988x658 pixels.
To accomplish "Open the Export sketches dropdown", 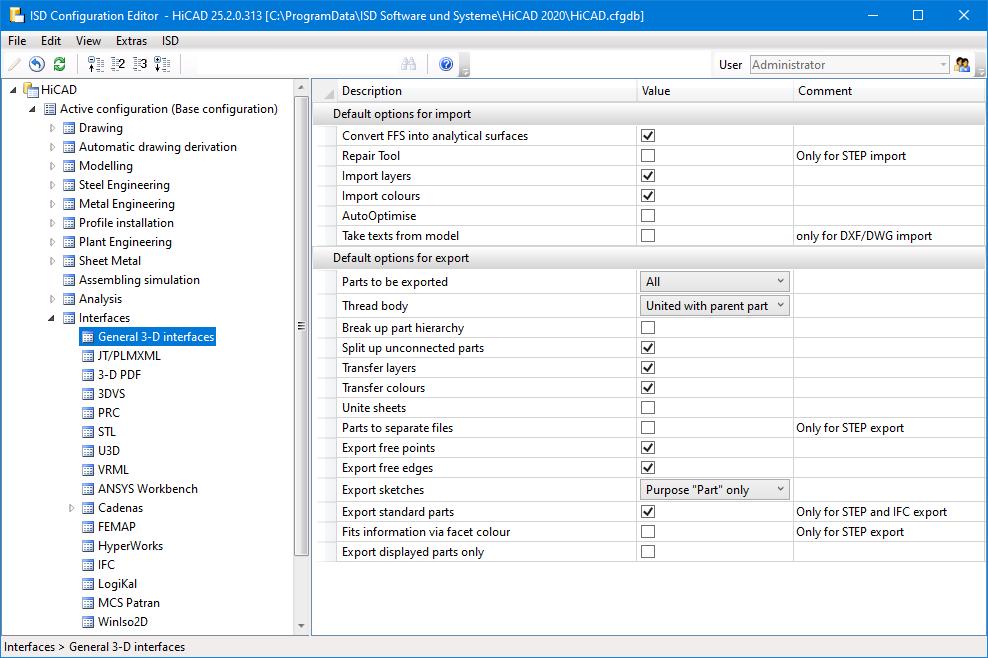I will [x=714, y=490].
